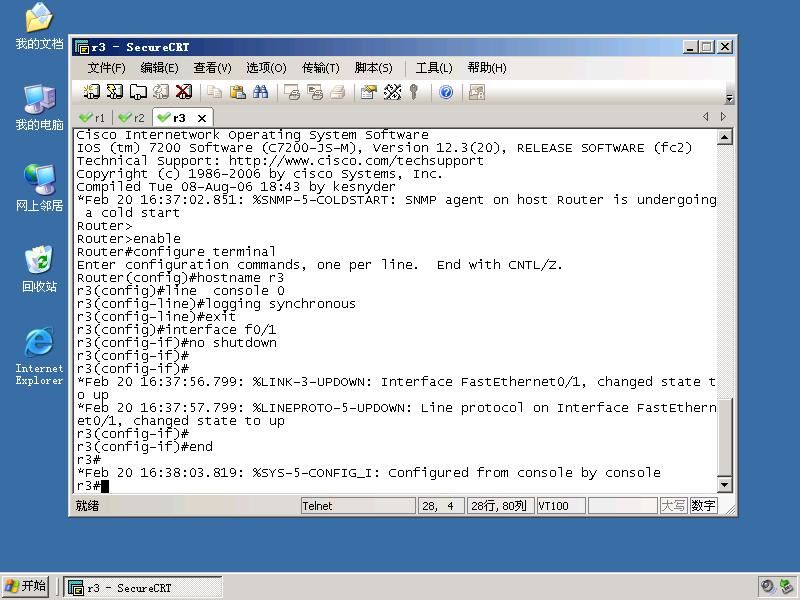
Task: Click the Find binoculars icon
Action: pos(260,92)
